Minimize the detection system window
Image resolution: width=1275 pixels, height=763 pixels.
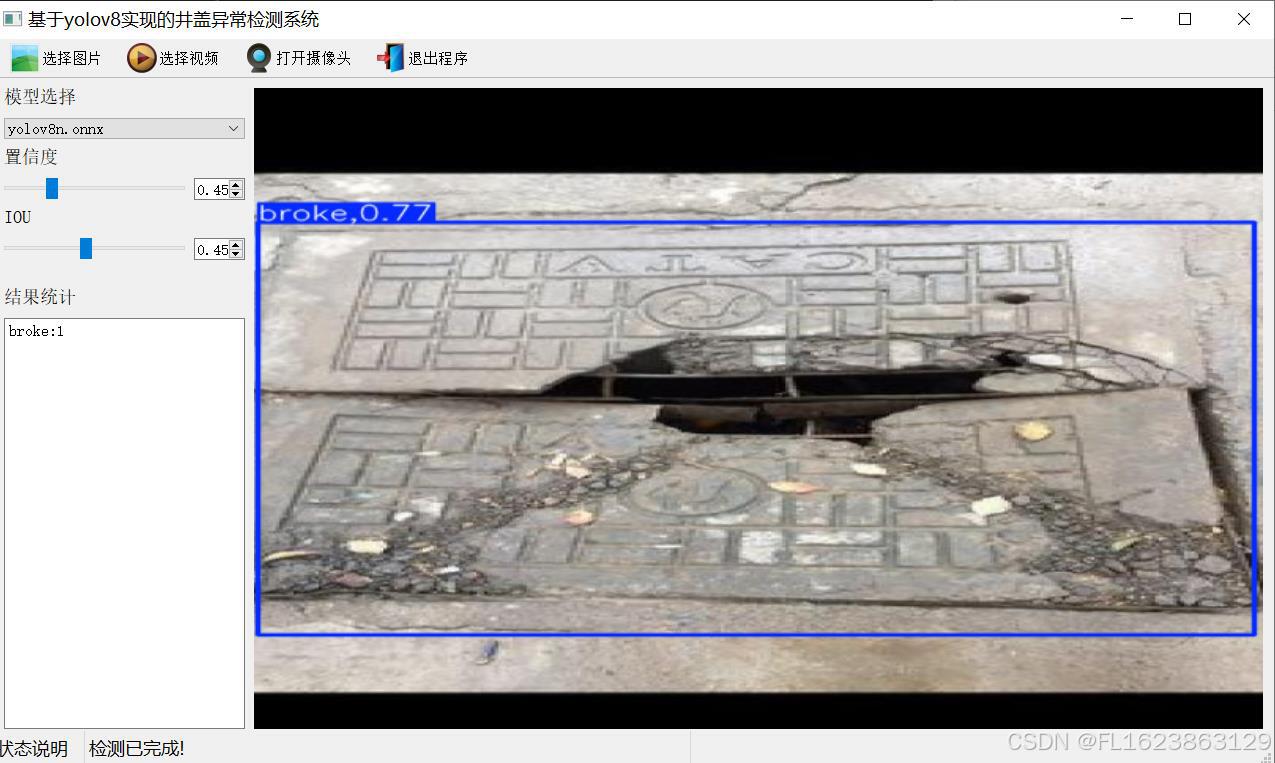pos(1127,19)
